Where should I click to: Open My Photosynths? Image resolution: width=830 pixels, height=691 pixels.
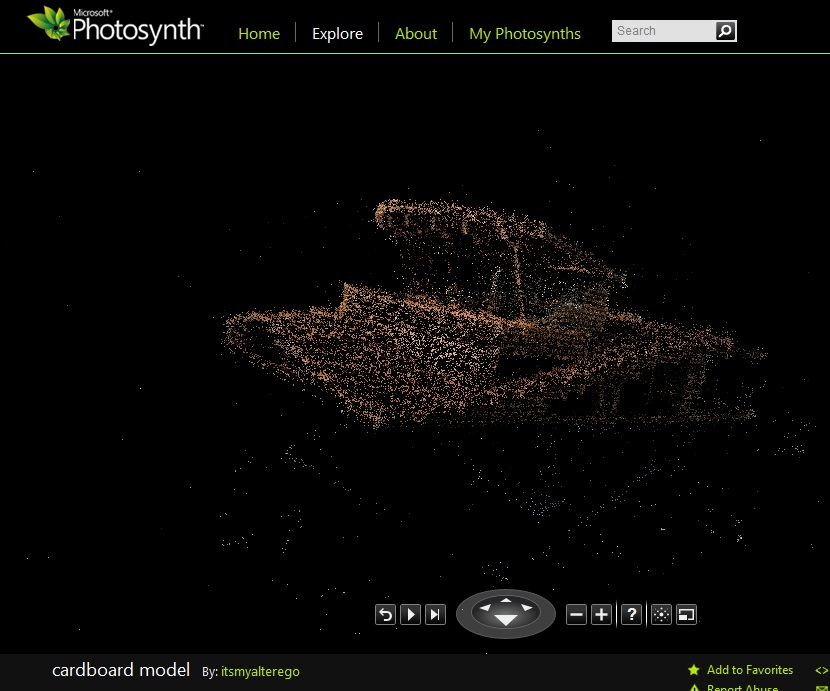click(525, 34)
